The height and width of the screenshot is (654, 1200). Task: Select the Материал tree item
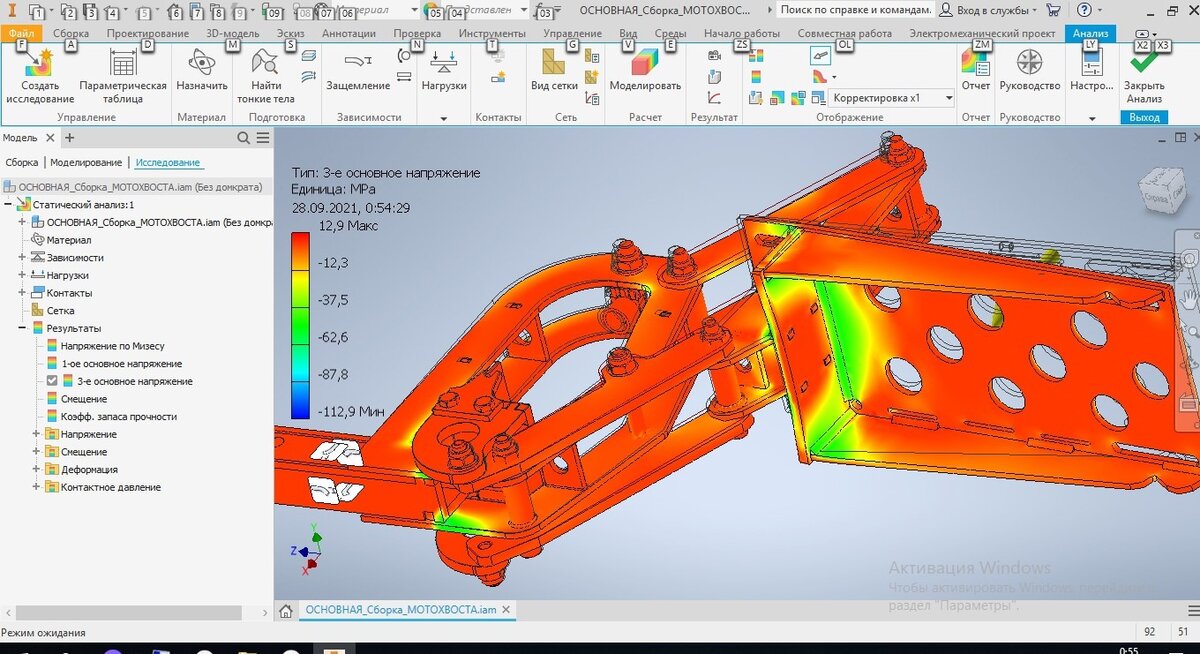click(68, 240)
